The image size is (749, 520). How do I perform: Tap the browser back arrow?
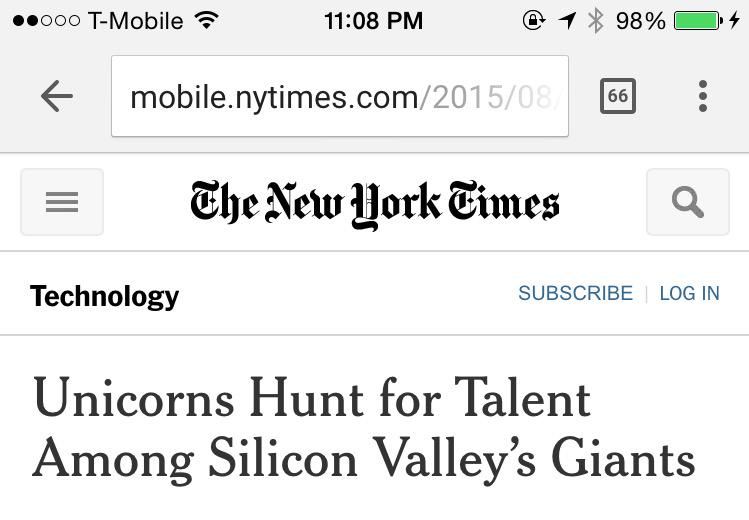(57, 96)
